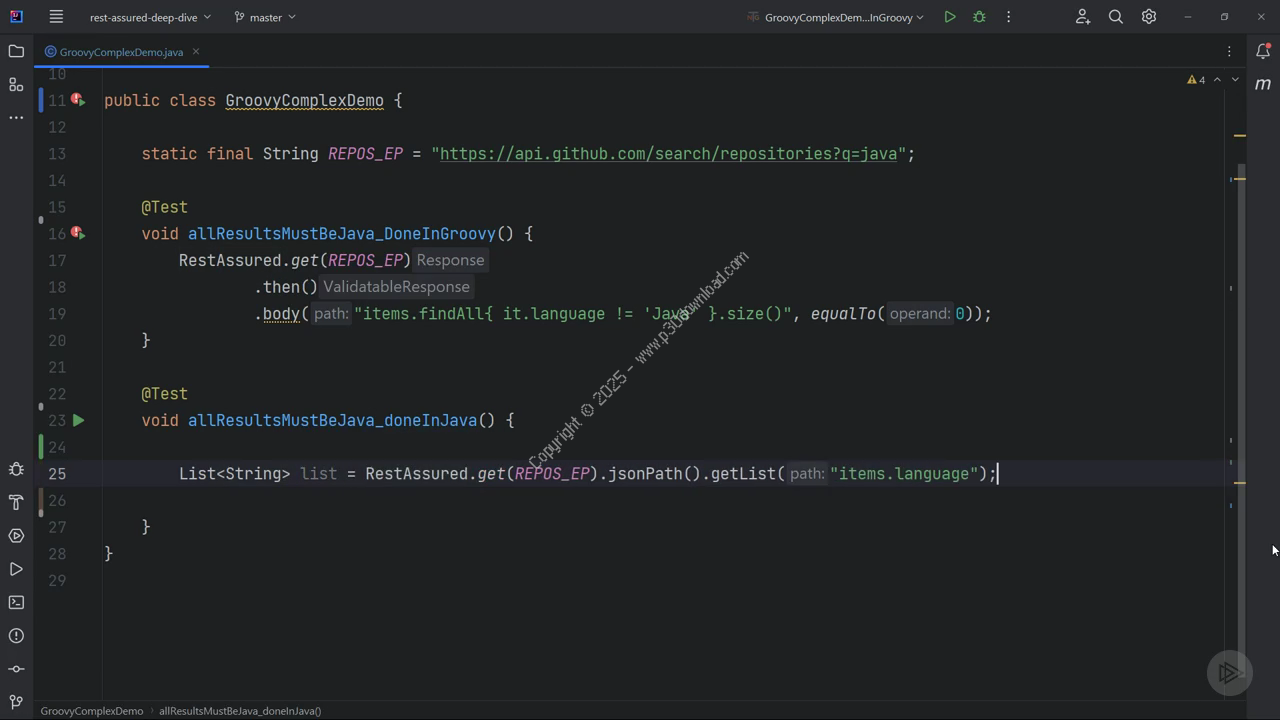This screenshot has height=720, width=1280.
Task: Run the GroovyComplexDemo configuration
Action: (x=949, y=17)
